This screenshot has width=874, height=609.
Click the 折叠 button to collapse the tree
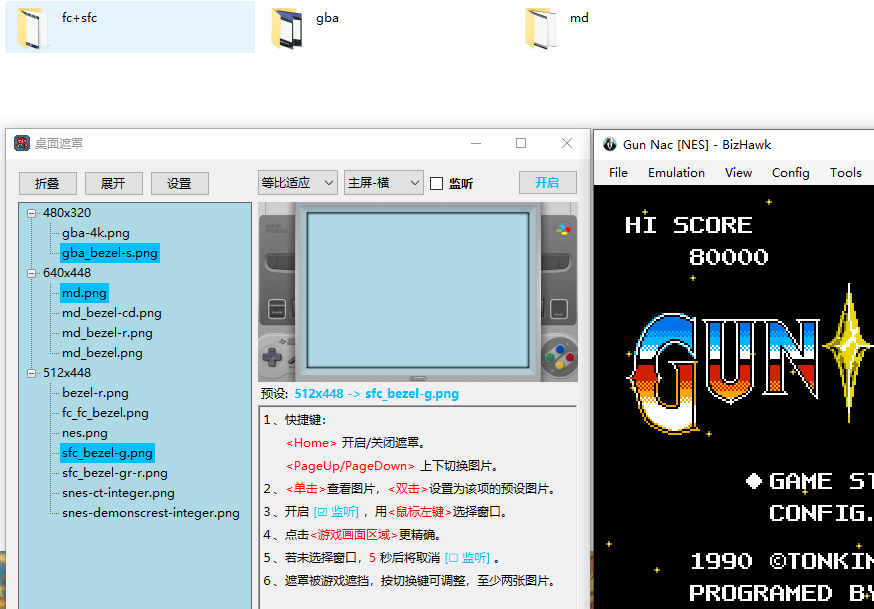point(46,182)
